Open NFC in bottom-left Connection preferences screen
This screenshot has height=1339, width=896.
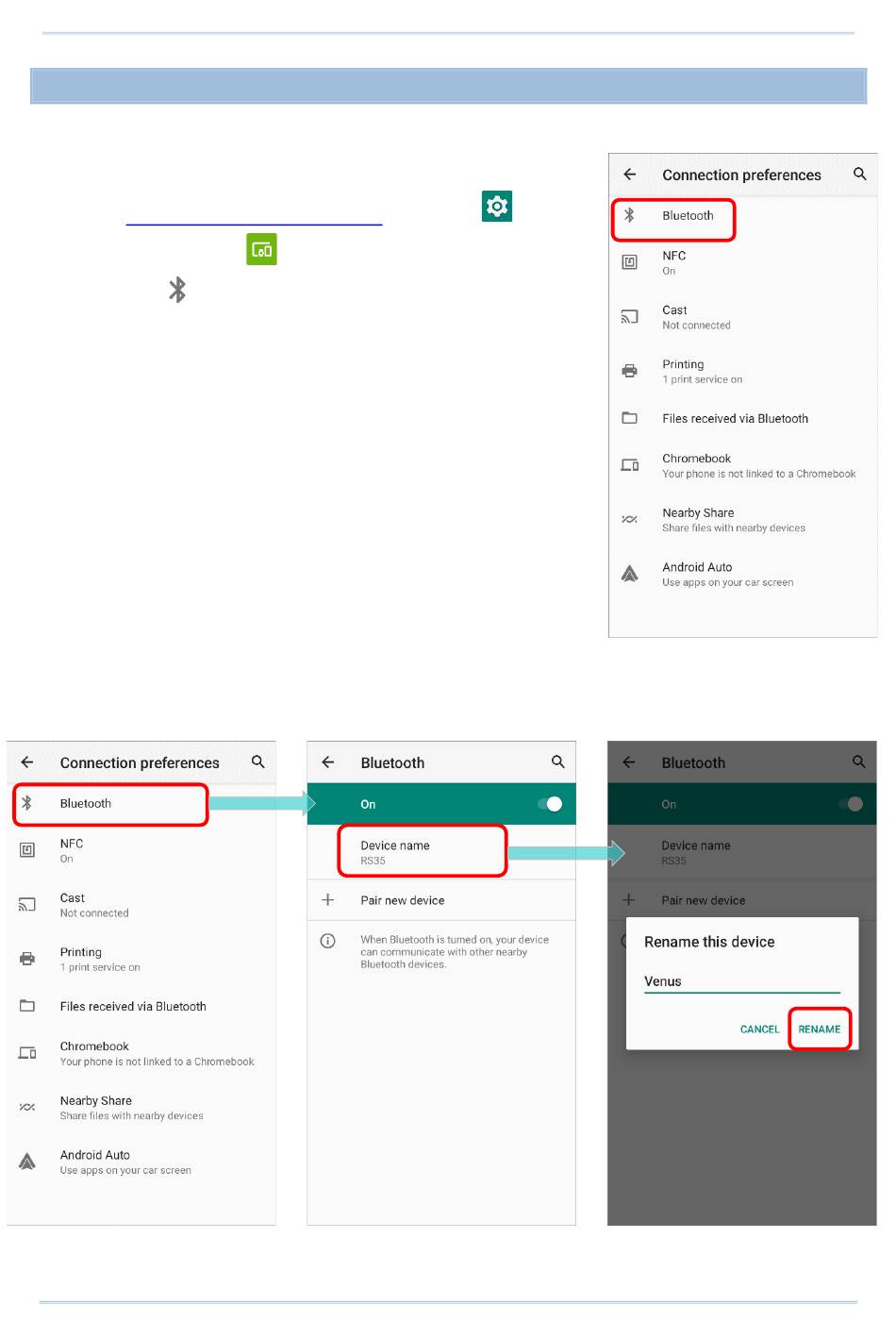pyautogui.click(x=141, y=851)
